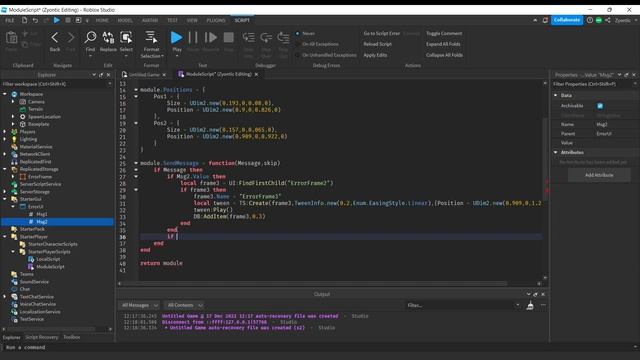This screenshot has width=640, height=360.
Task: Open the Replace tool
Action: pos(108,38)
